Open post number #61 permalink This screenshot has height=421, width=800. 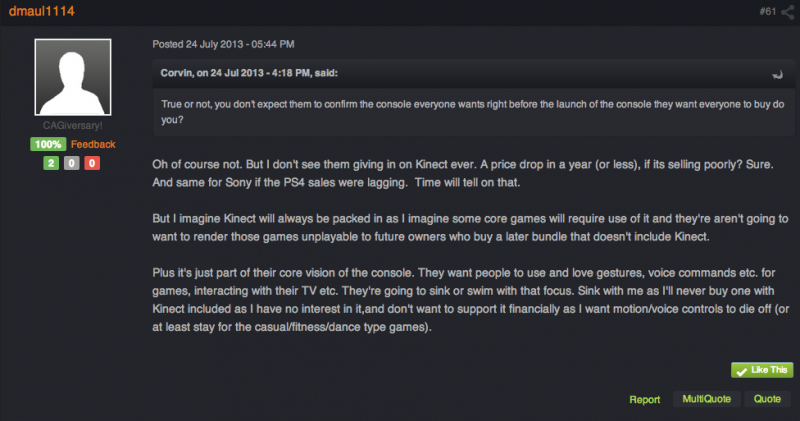click(x=767, y=11)
